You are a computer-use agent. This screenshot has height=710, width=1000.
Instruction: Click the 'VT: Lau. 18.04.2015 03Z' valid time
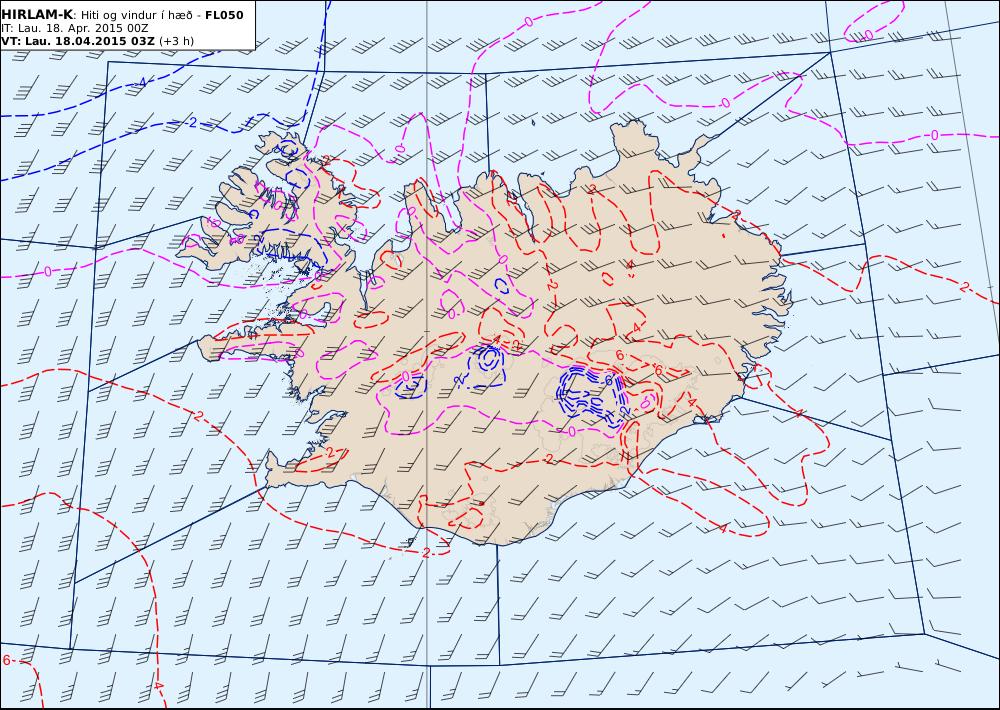click(x=78, y=41)
